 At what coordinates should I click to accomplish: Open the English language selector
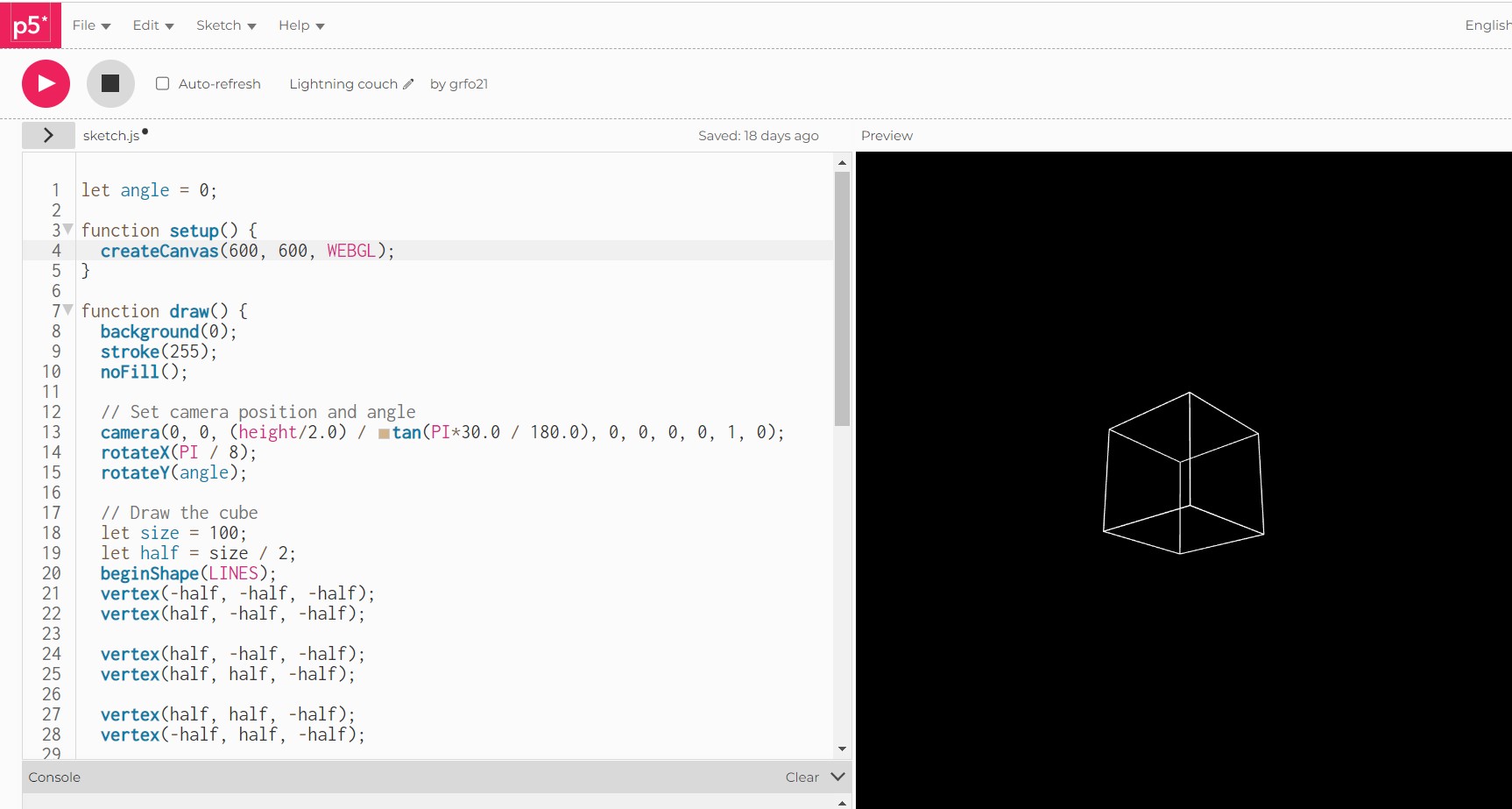(1486, 25)
